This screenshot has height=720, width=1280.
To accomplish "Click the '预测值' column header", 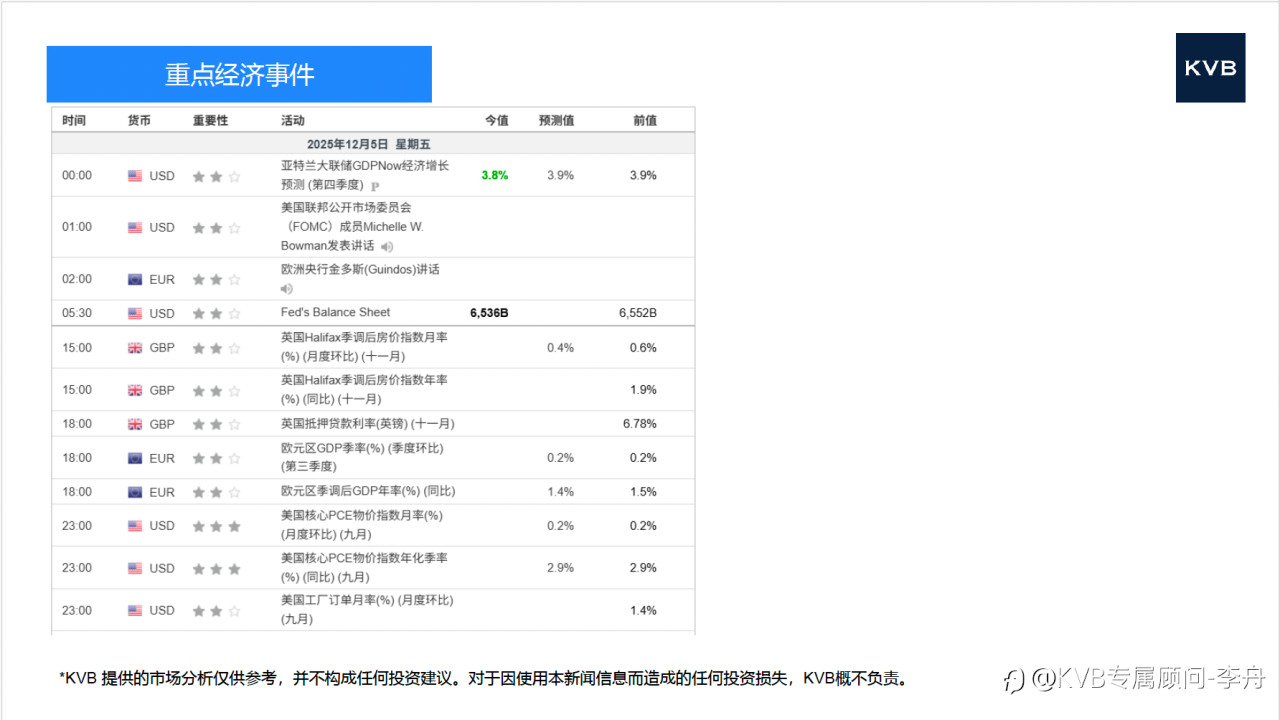I will click(556, 120).
